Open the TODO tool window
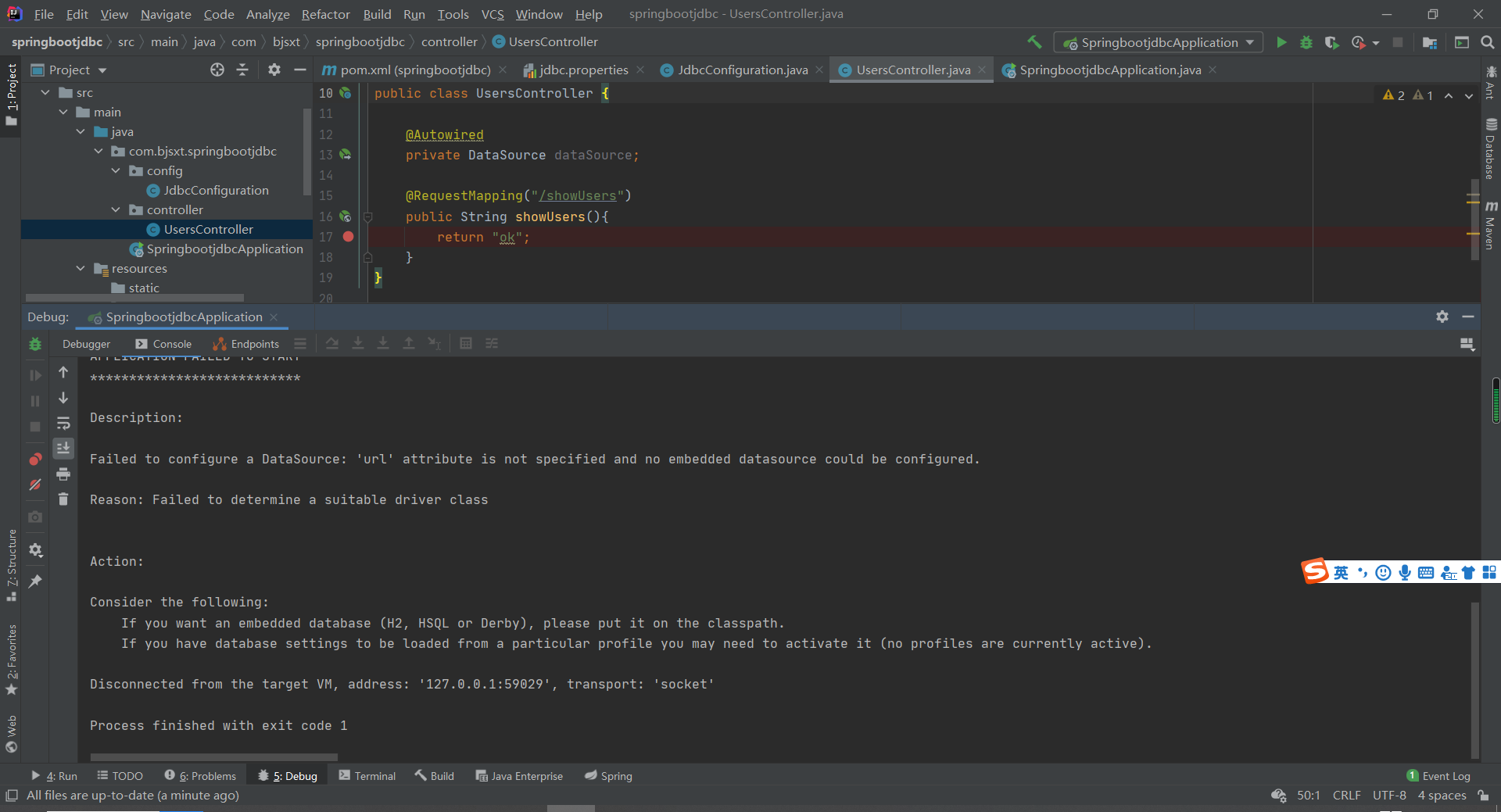This screenshot has height=812, width=1501. [120, 776]
